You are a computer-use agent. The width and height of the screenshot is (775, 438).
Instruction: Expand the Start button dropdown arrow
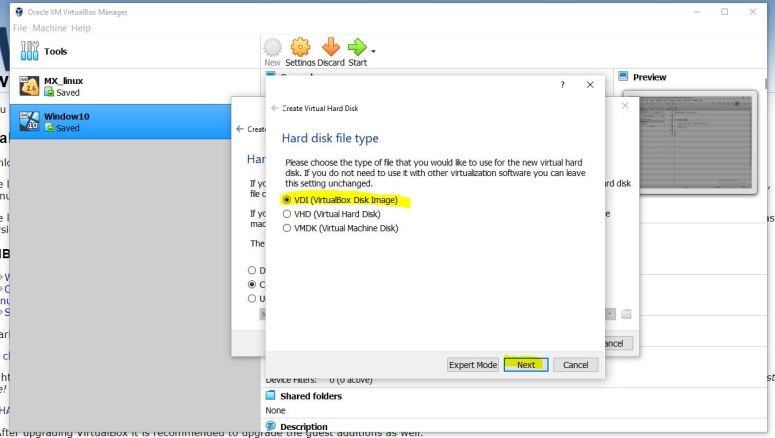(x=373, y=51)
